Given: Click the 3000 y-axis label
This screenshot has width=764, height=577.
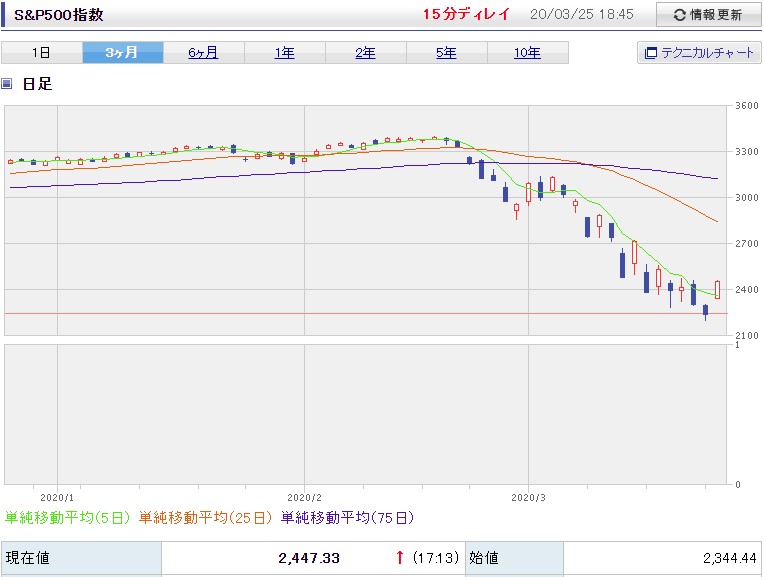Looking at the screenshot, I should (x=747, y=197).
